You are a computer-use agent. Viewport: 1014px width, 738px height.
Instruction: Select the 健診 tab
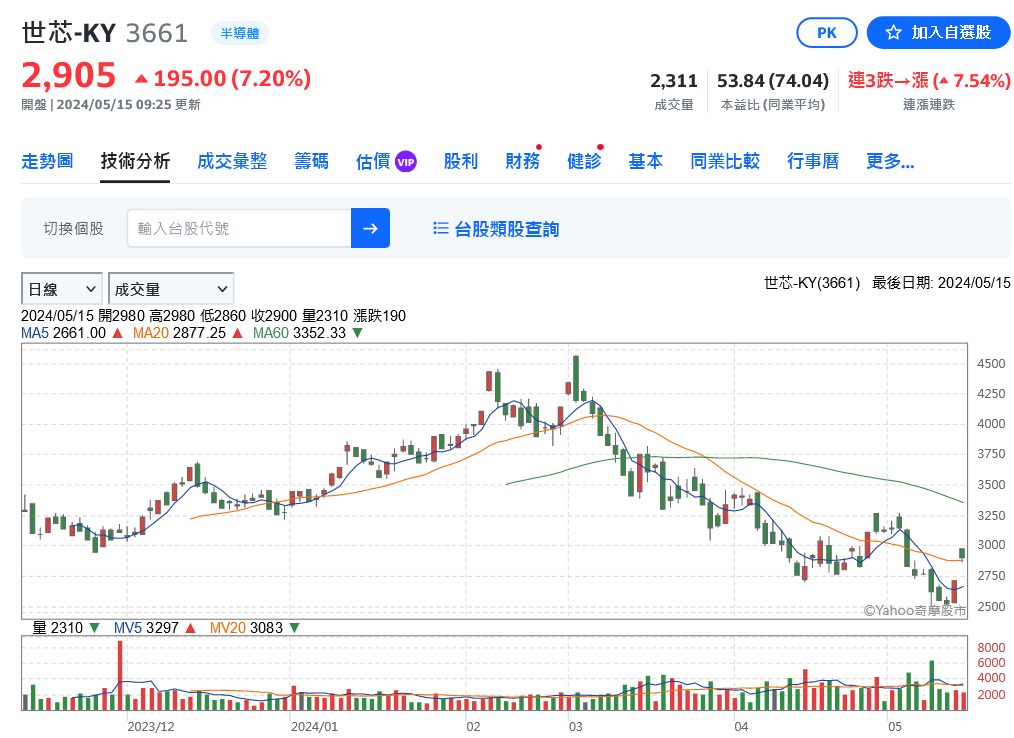point(584,161)
